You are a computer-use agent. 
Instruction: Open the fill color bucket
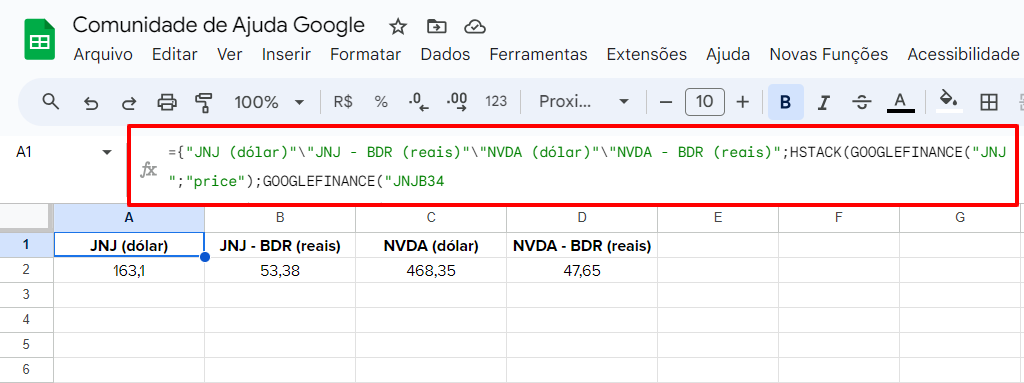click(x=948, y=102)
